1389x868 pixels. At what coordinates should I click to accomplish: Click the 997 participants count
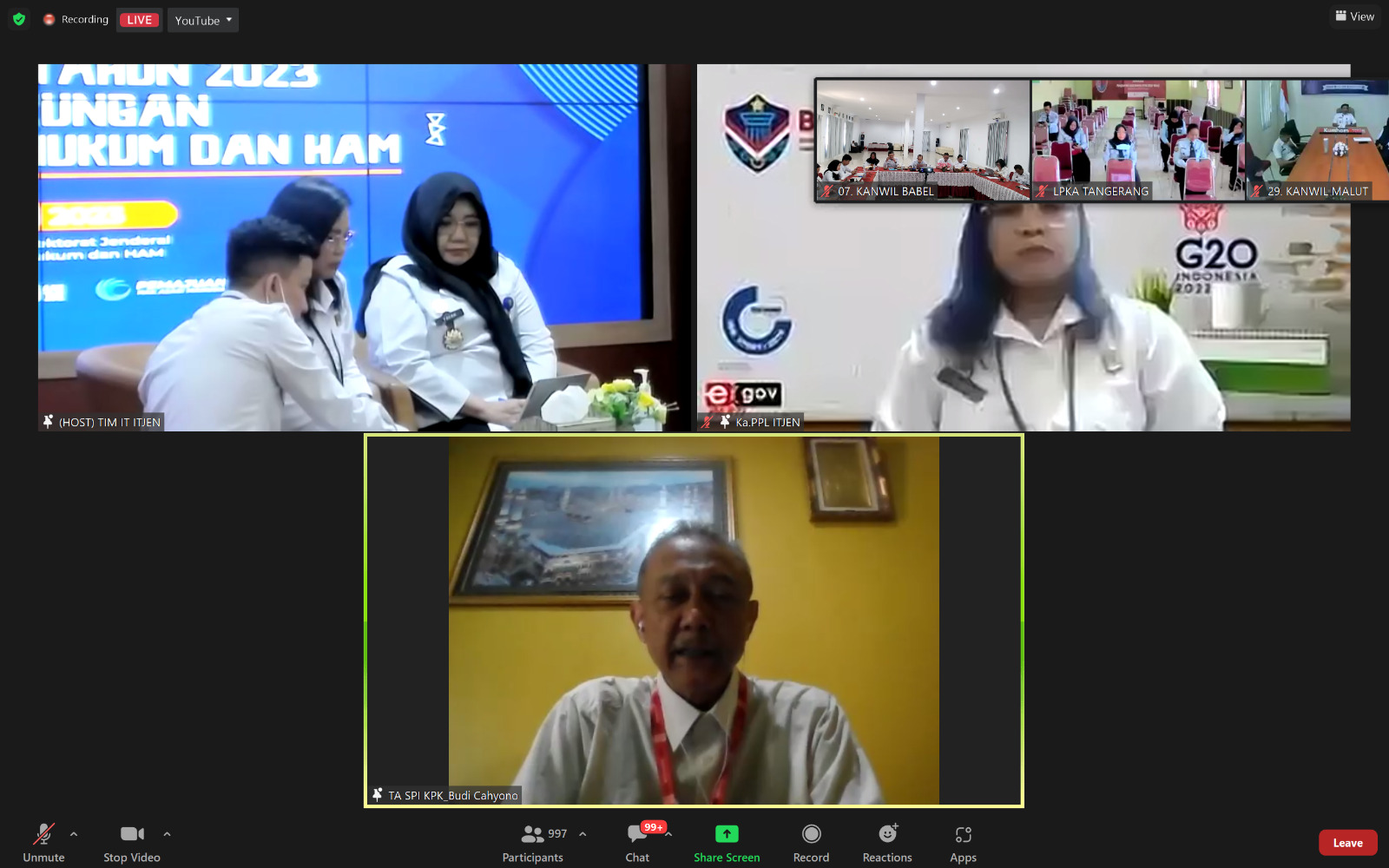coord(557,834)
